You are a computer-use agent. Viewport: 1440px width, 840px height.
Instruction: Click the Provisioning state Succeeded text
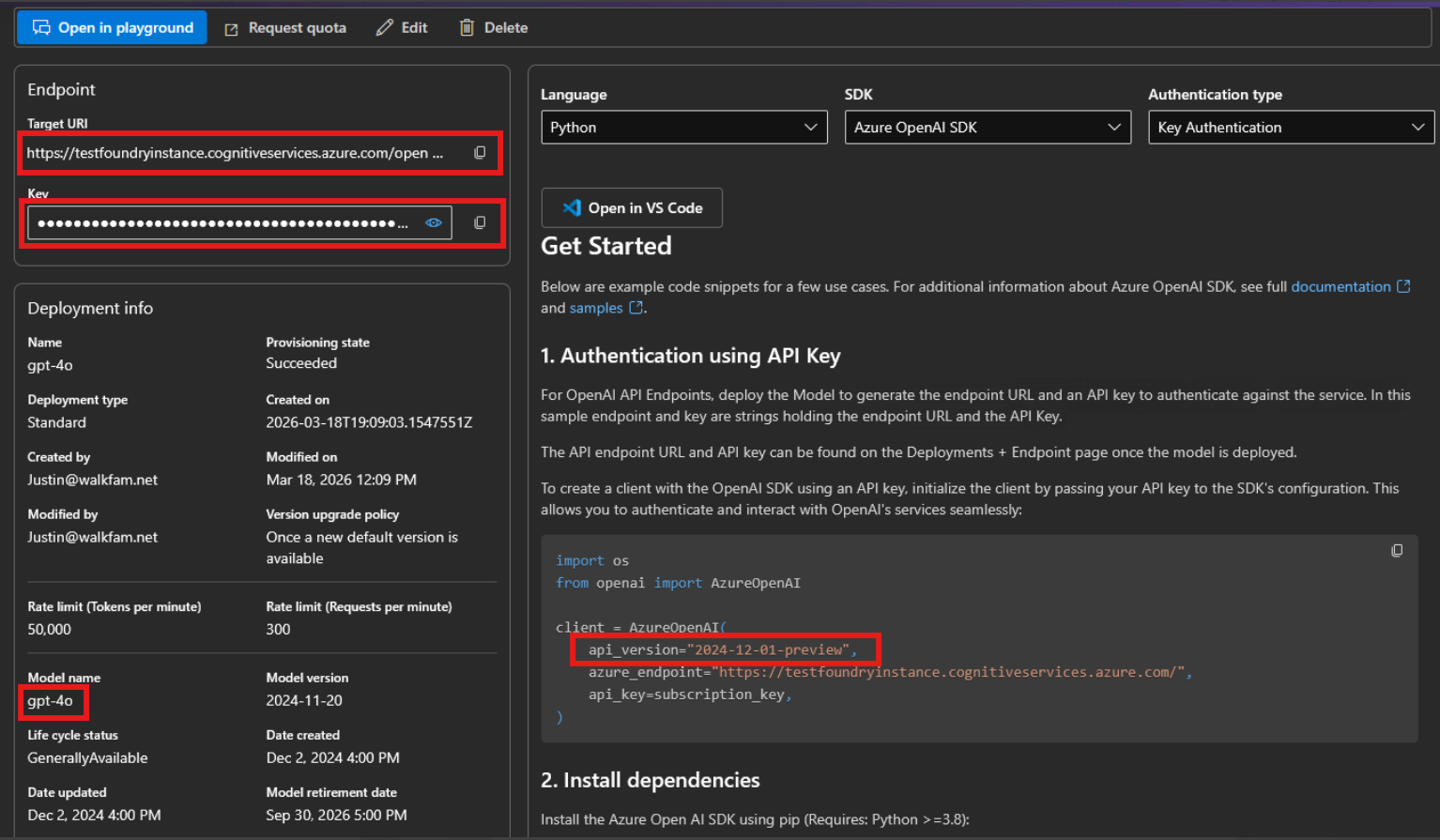coord(301,363)
